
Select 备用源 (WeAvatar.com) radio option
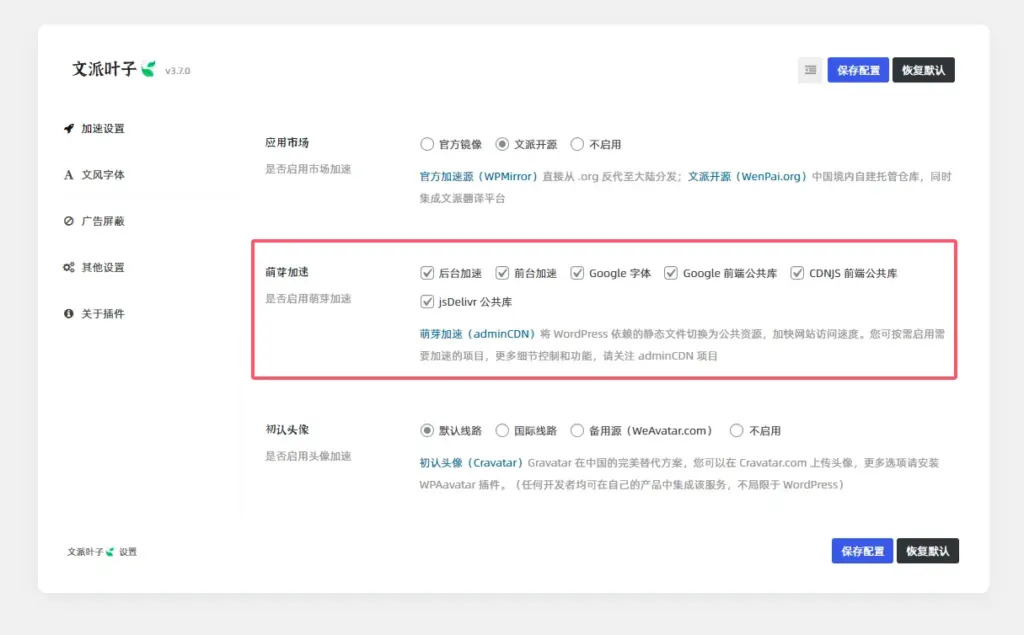coord(577,431)
